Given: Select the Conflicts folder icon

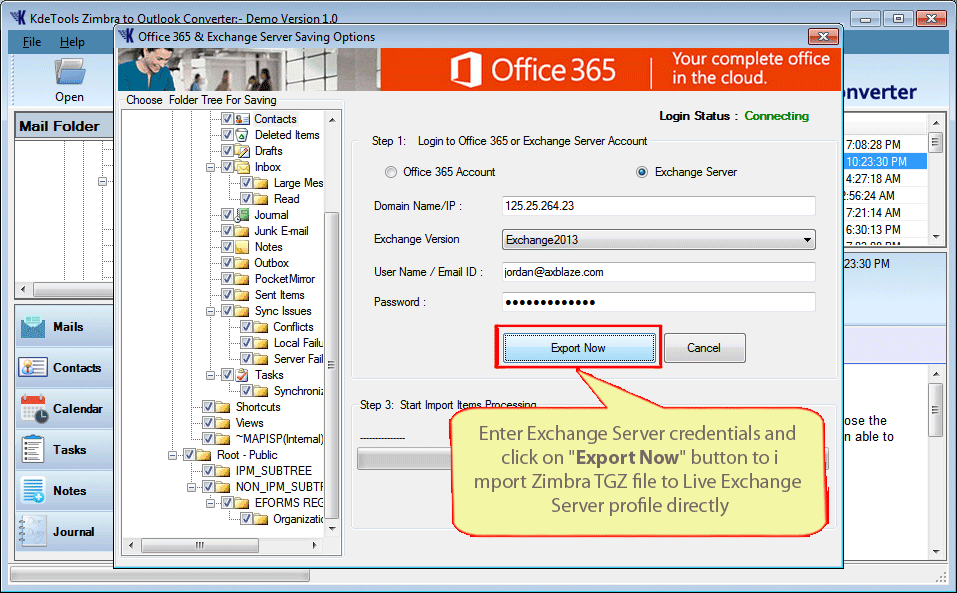Looking at the screenshot, I should [x=261, y=327].
